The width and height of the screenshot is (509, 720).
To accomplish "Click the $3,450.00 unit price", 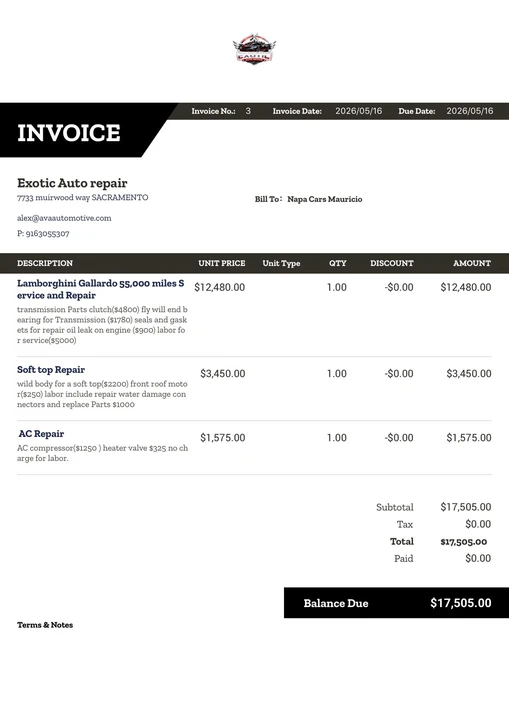I will pyautogui.click(x=222, y=374).
